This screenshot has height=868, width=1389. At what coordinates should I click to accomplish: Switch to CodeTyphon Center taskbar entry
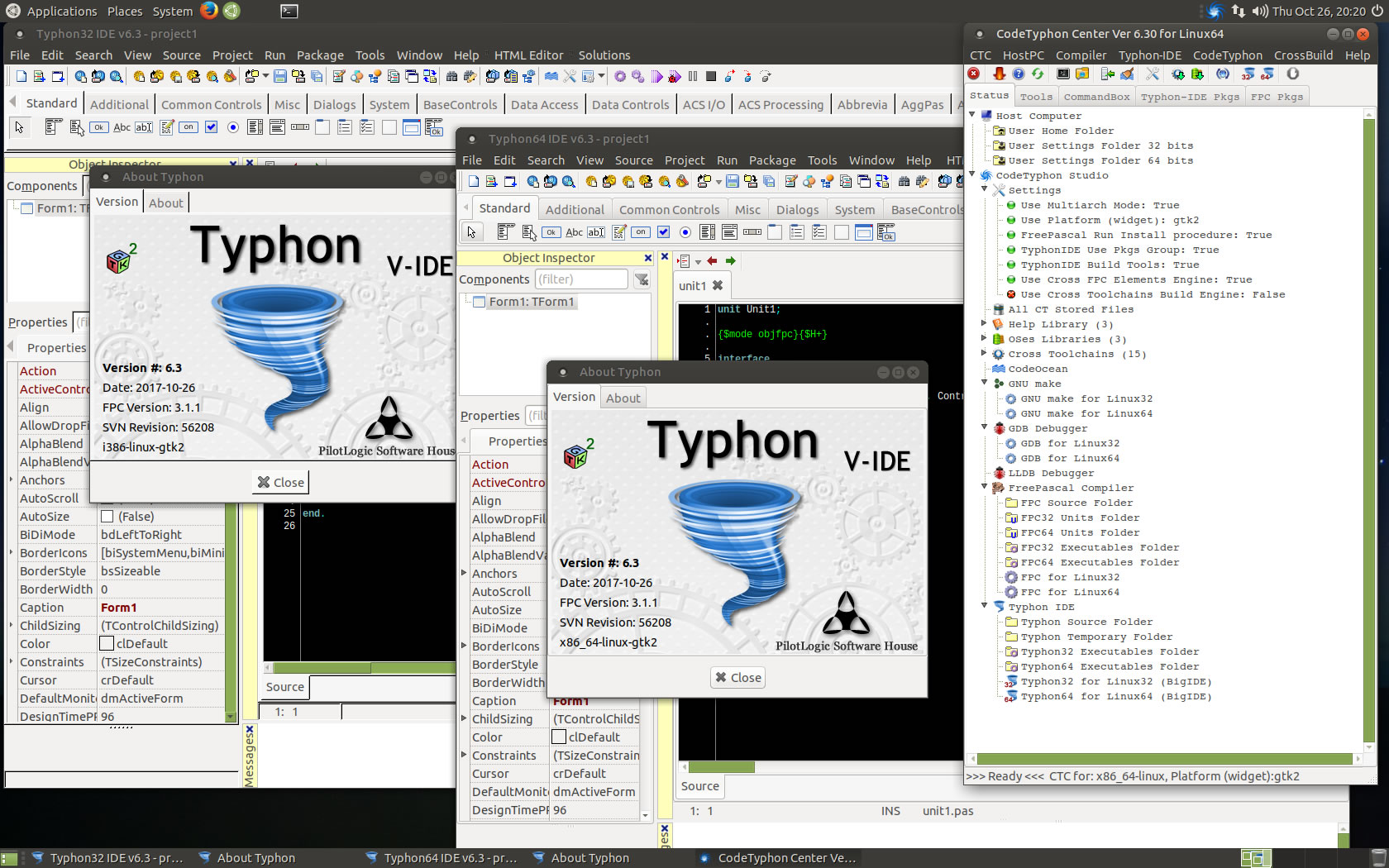pos(779,858)
